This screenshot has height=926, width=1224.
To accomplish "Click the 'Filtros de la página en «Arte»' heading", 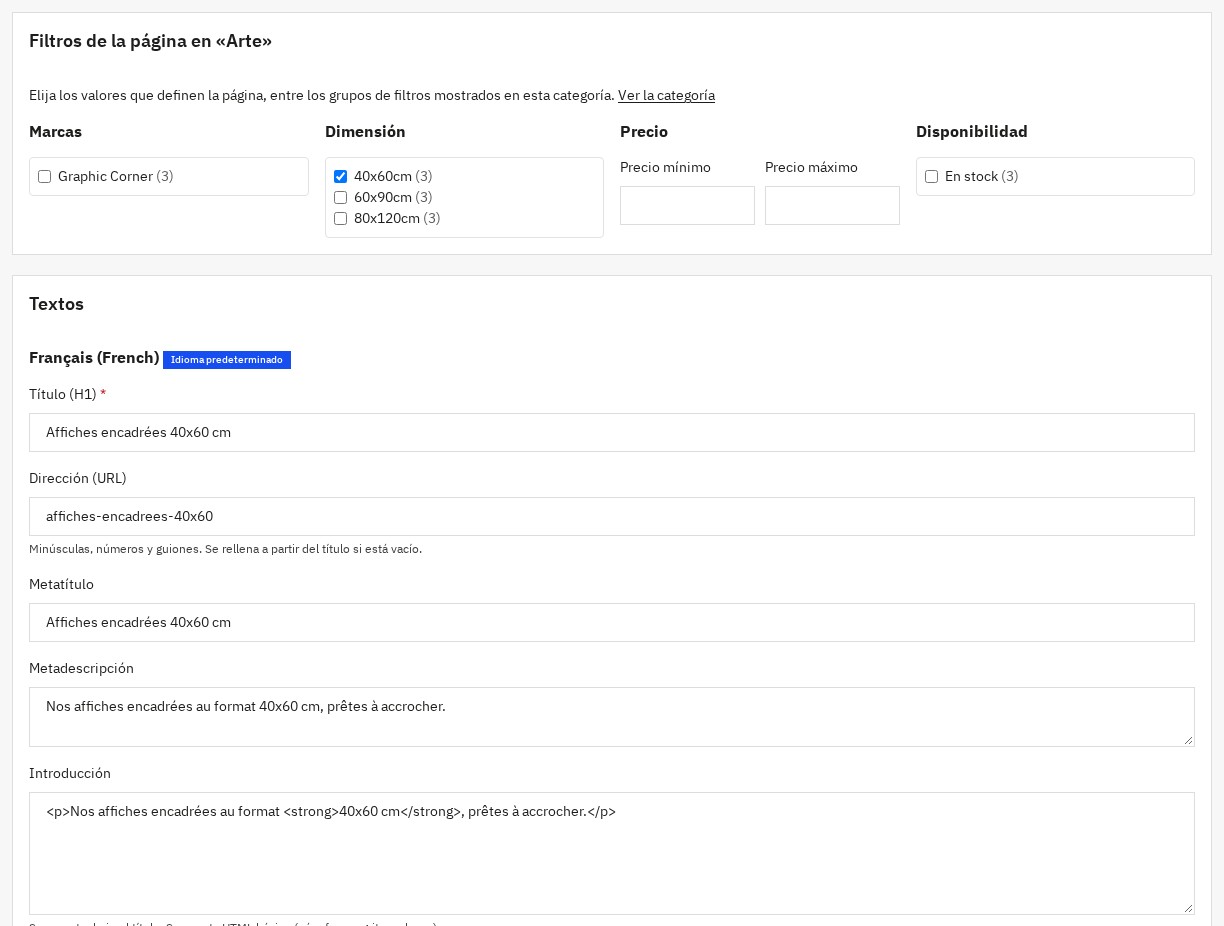I will coord(151,41).
